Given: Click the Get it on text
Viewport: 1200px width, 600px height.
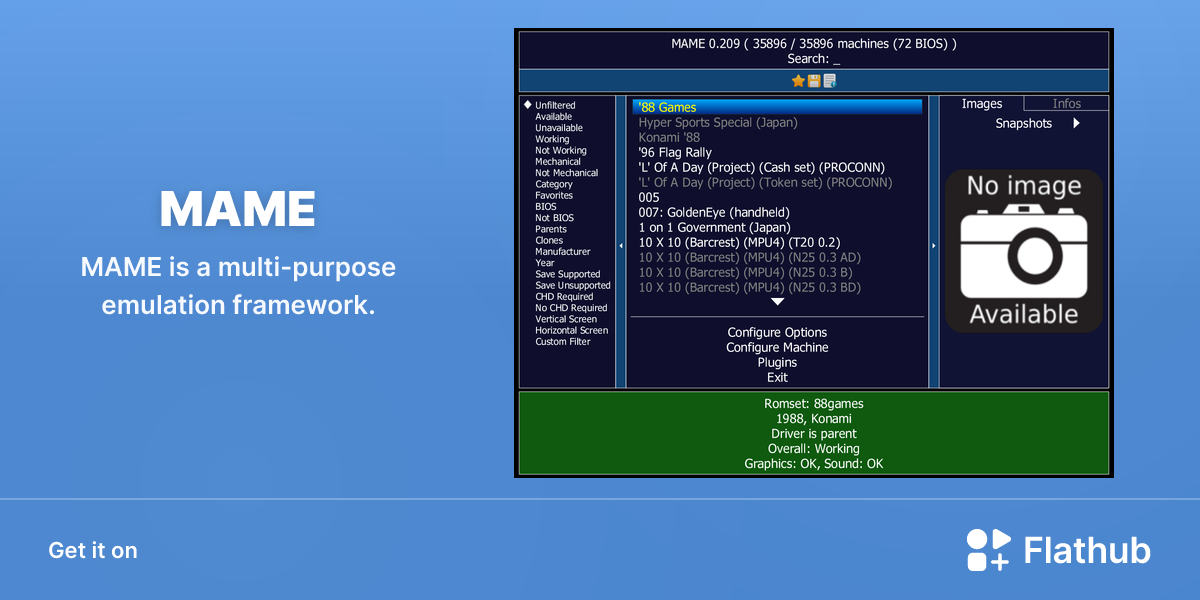Looking at the screenshot, I should (x=93, y=550).
